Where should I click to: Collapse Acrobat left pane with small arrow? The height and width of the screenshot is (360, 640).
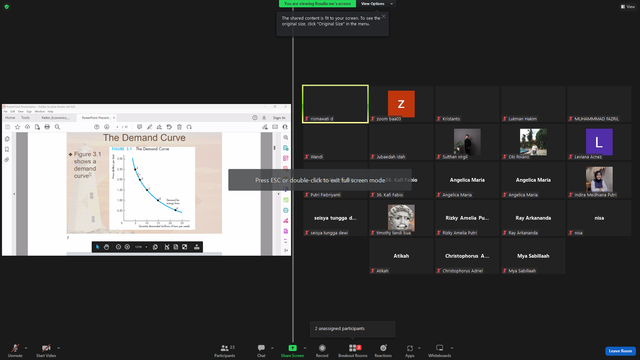[x=14, y=193]
